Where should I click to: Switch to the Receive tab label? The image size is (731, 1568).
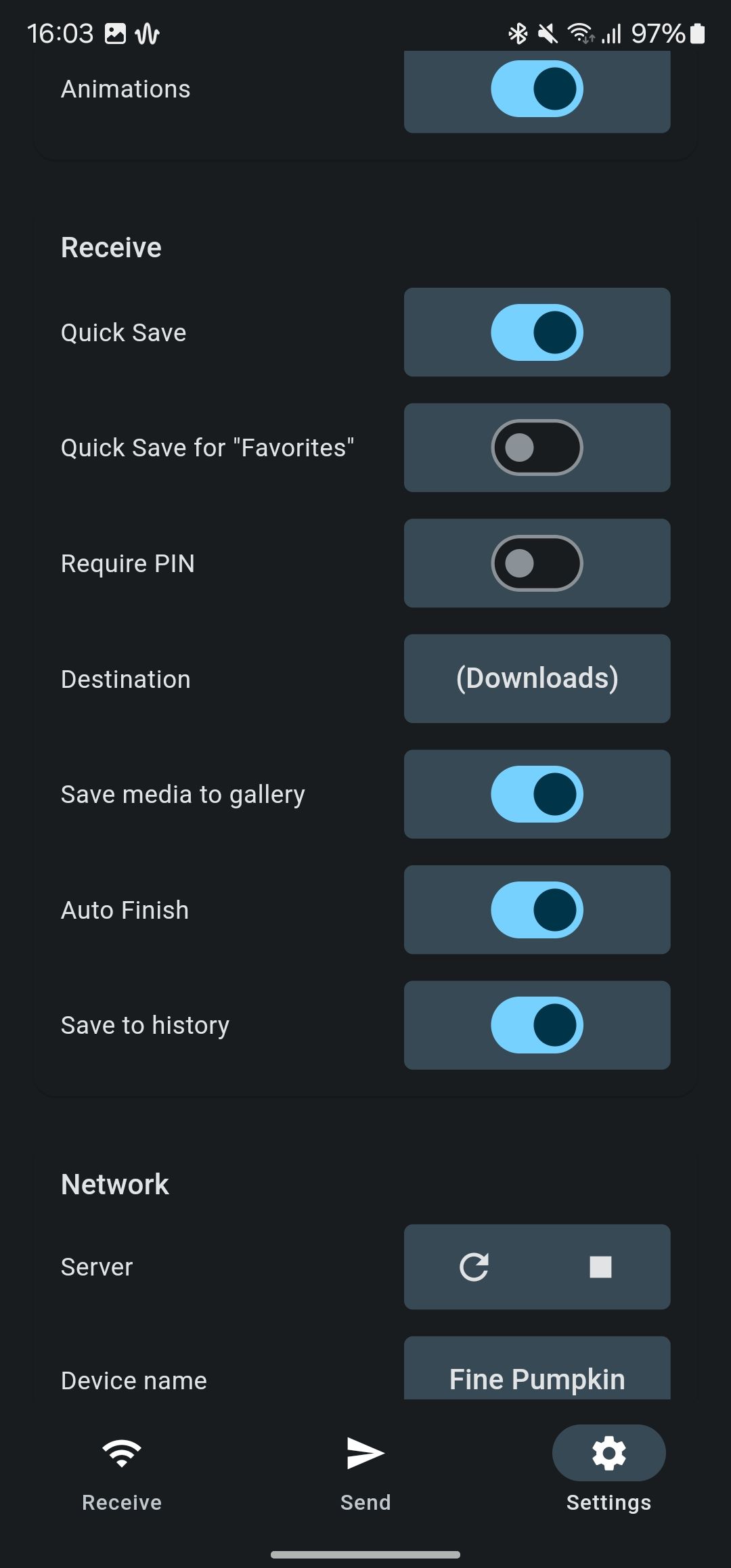[x=122, y=1502]
